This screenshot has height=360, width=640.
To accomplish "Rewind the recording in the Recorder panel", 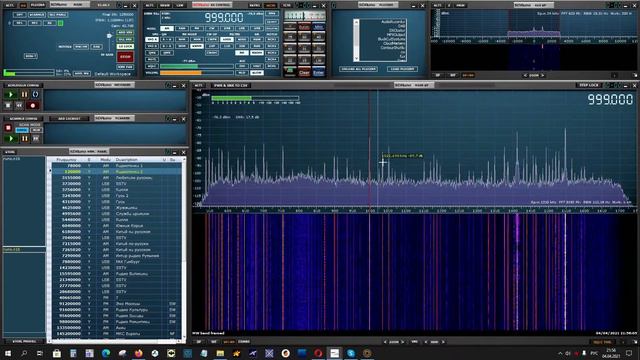I will pos(19,106).
